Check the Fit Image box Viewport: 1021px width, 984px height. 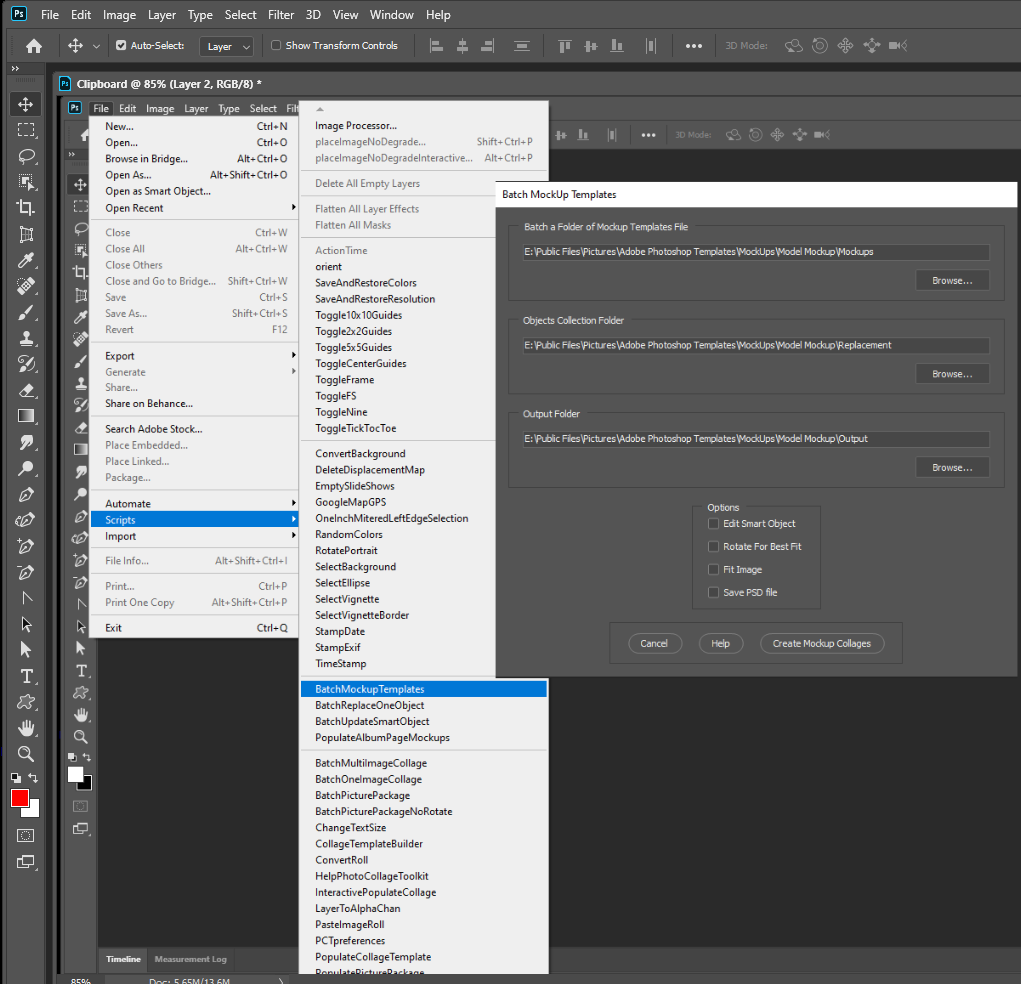point(714,568)
